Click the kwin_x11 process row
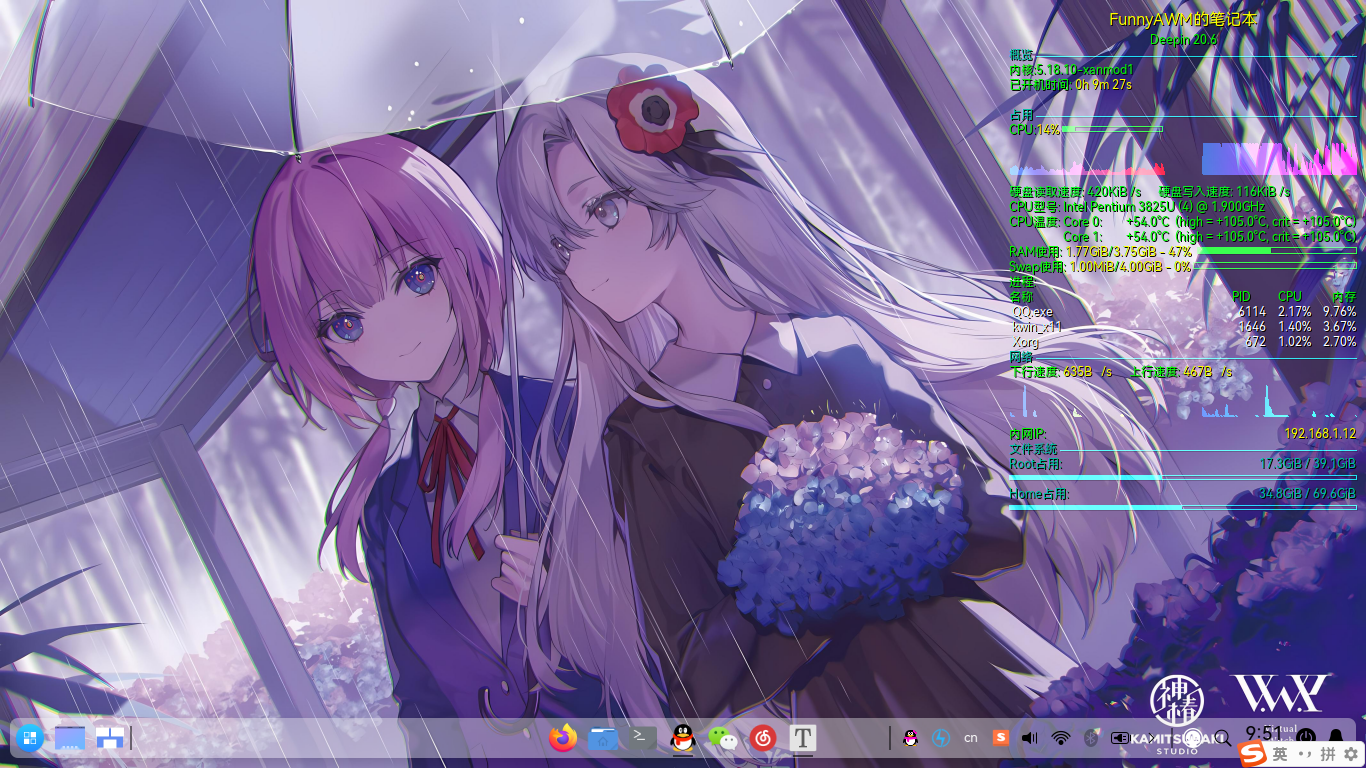This screenshot has width=1366, height=768. [x=1183, y=327]
